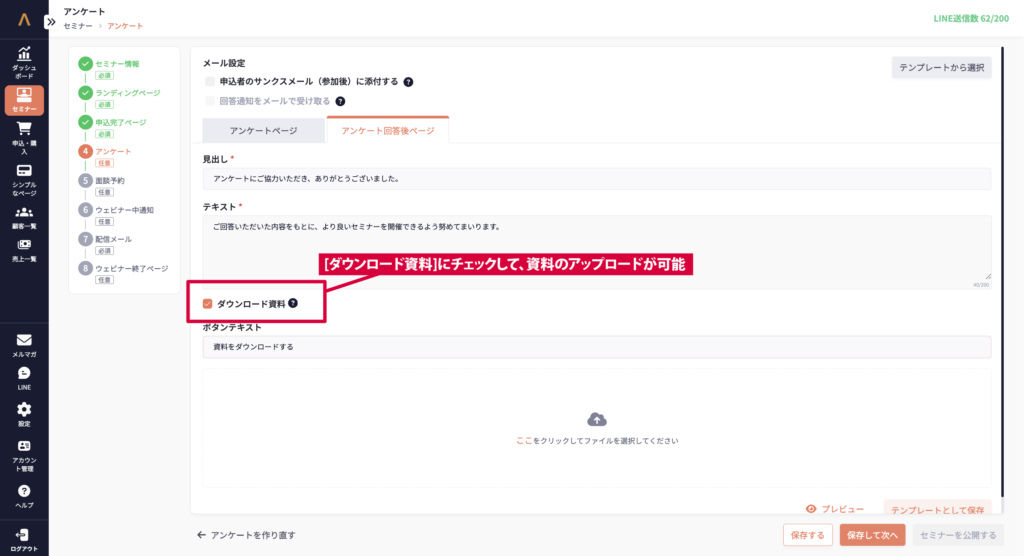Enable 申込者のサンクスメール attachment checkbox
This screenshot has width=1024, height=556.
pos(210,82)
